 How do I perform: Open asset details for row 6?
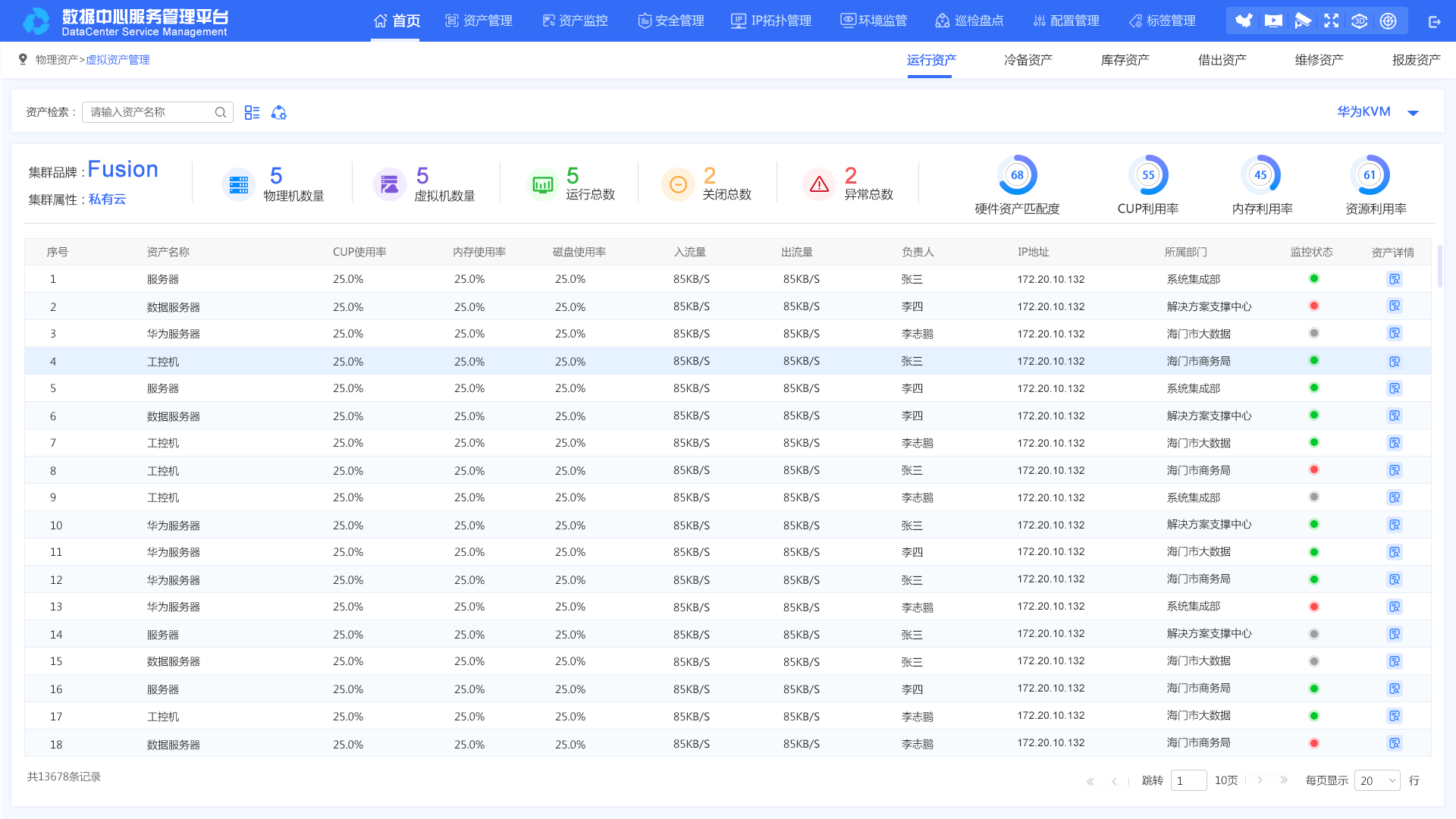(x=1395, y=416)
